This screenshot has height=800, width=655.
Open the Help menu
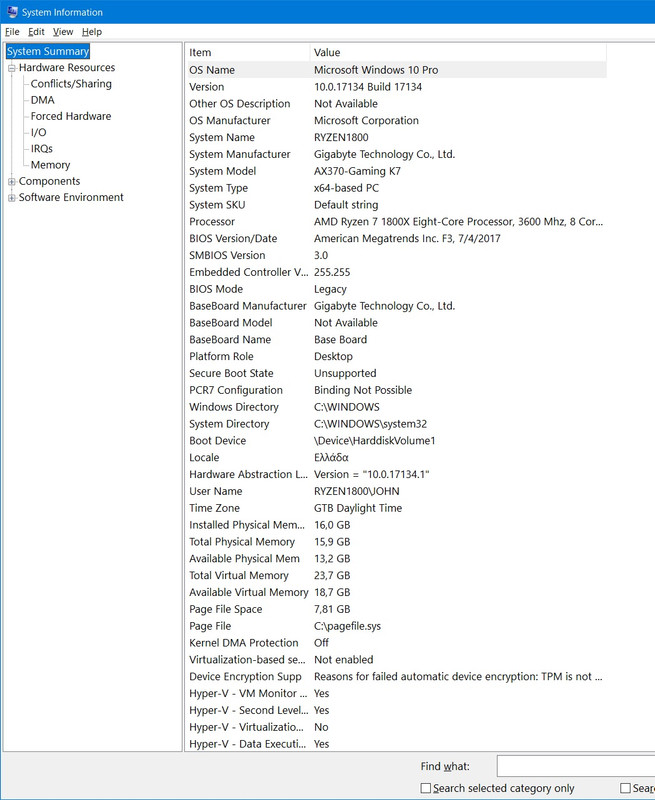(x=92, y=32)
